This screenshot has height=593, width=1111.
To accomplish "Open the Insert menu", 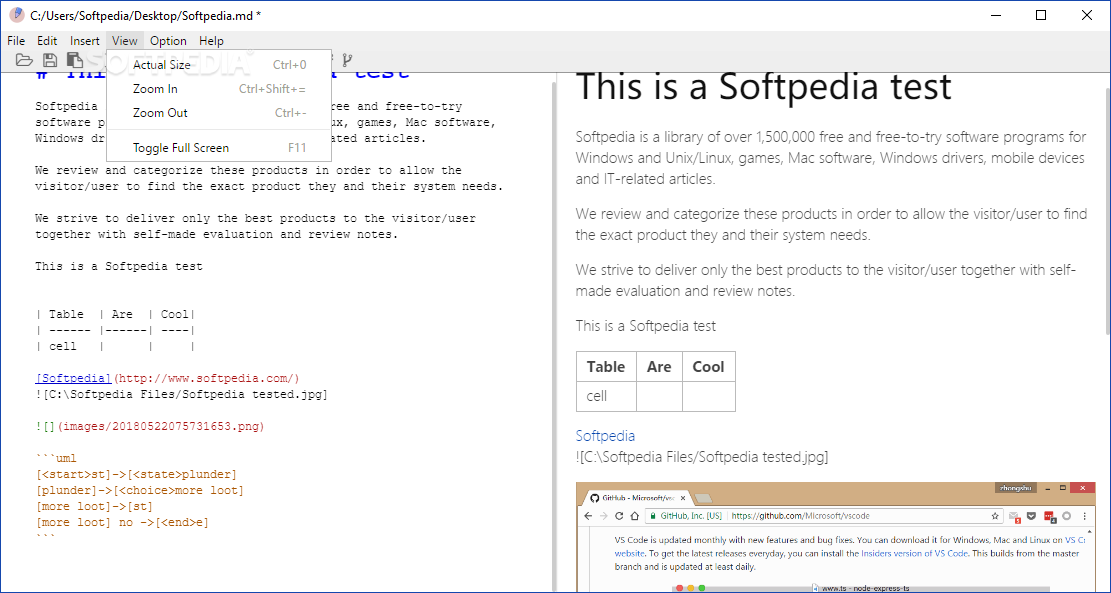I will tap(84, 41).
